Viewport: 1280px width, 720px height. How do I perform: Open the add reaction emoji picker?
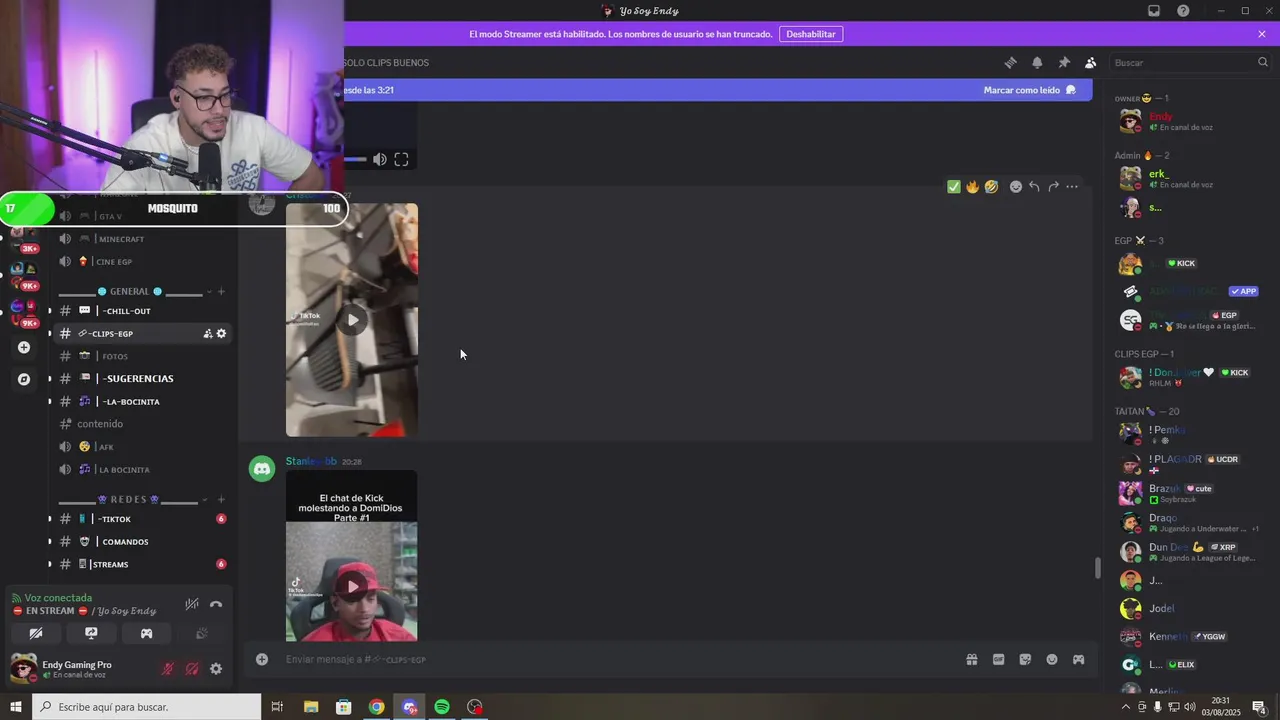(x=1016, y=186)
